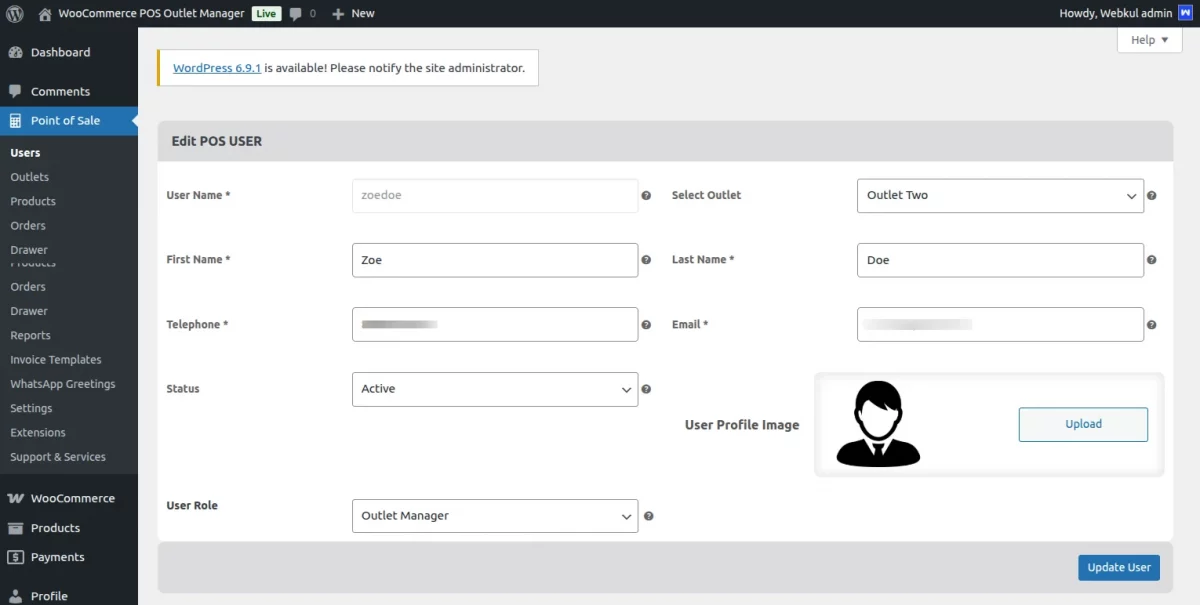Open the comments bubble icon in admin bar
The image size is (1200, 605).
[296, 14]
